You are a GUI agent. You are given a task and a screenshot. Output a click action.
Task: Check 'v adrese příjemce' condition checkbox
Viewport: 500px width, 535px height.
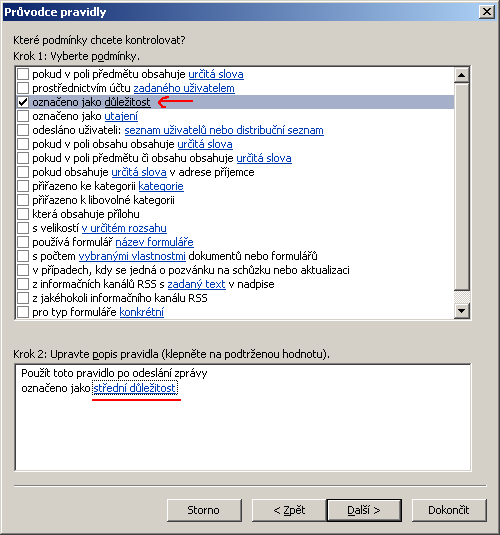pos(23,172)
